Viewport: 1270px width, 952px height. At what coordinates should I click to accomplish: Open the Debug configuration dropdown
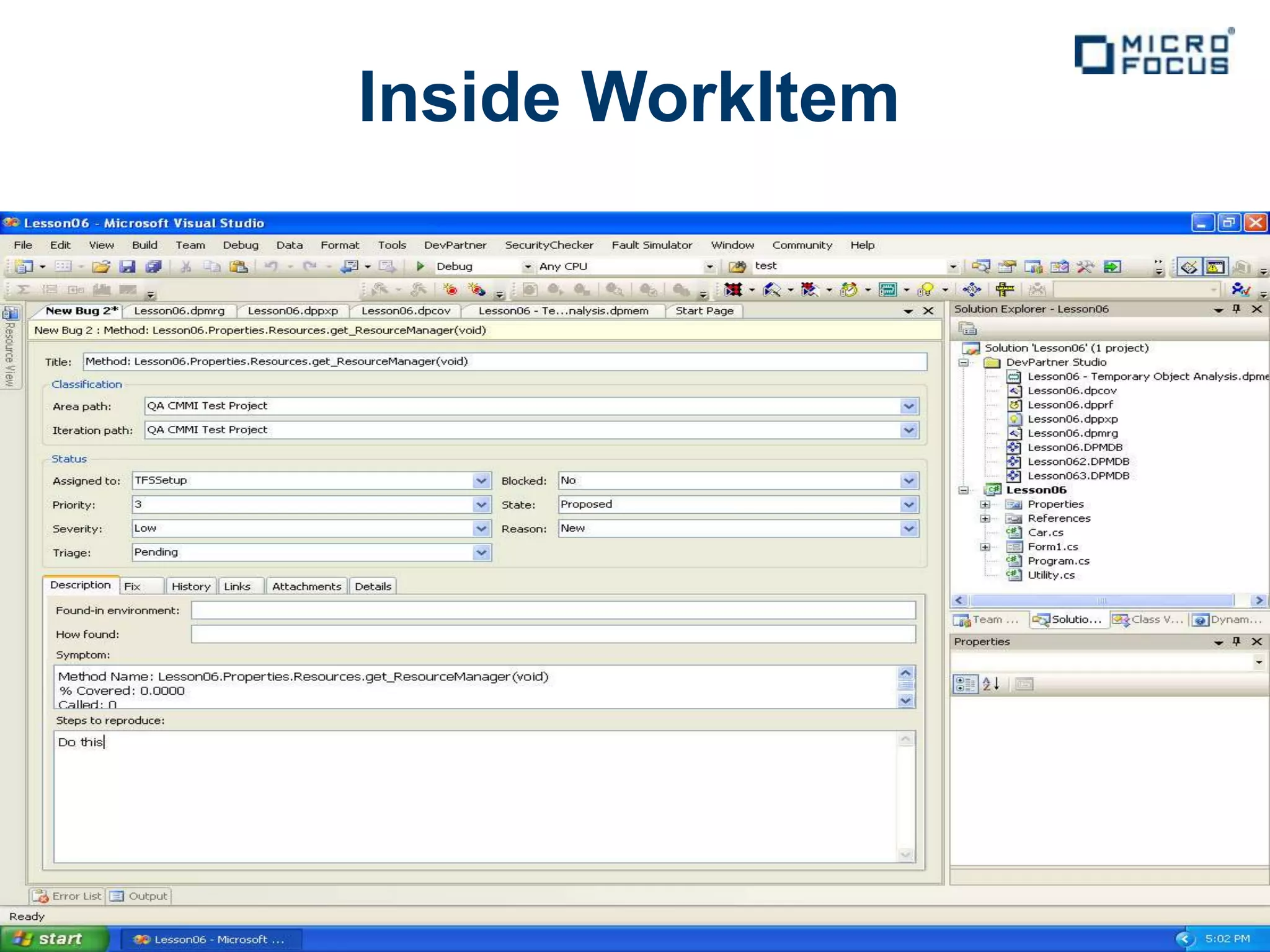click(x=528, y=267)
